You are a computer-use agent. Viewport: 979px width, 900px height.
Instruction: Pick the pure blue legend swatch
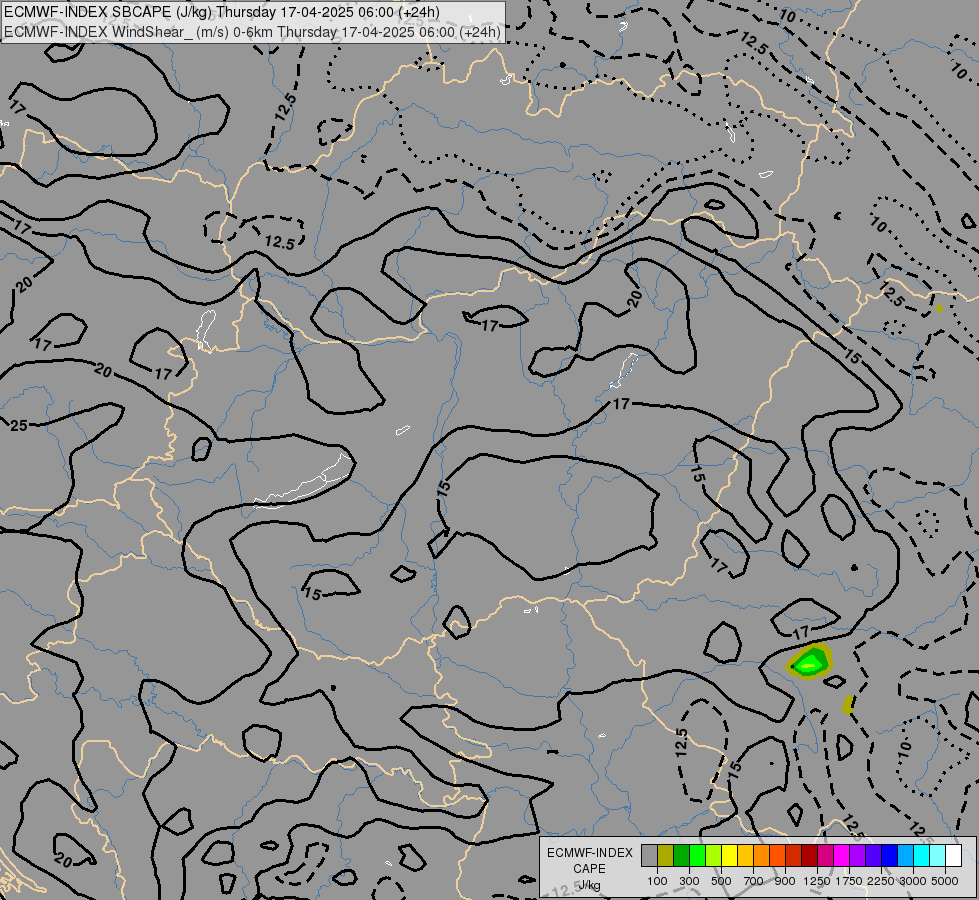pos(890,856)
